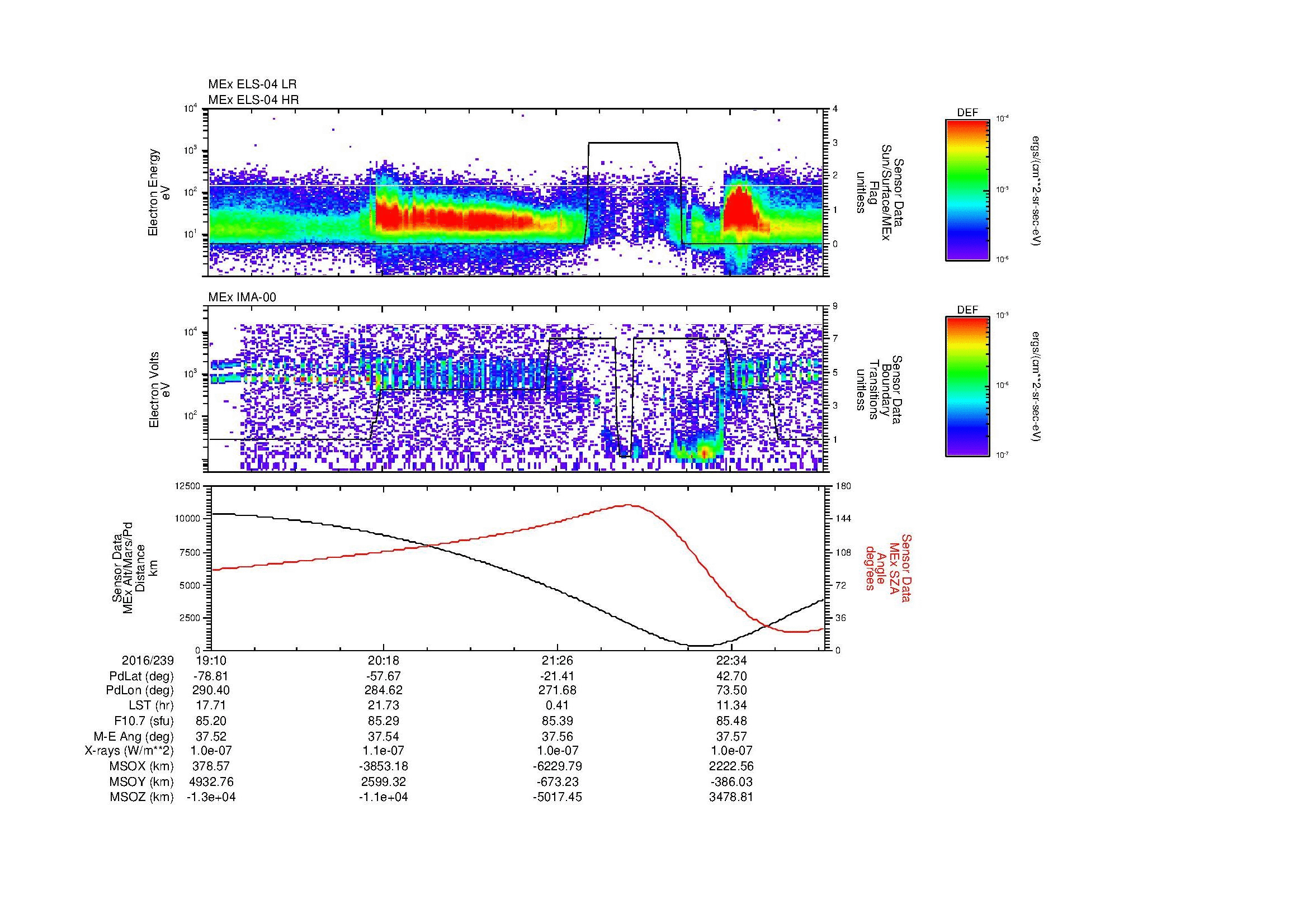The image size is (1308, 924).
Task: Click the F10.7 value 85.20
Action: click(211, 721)
